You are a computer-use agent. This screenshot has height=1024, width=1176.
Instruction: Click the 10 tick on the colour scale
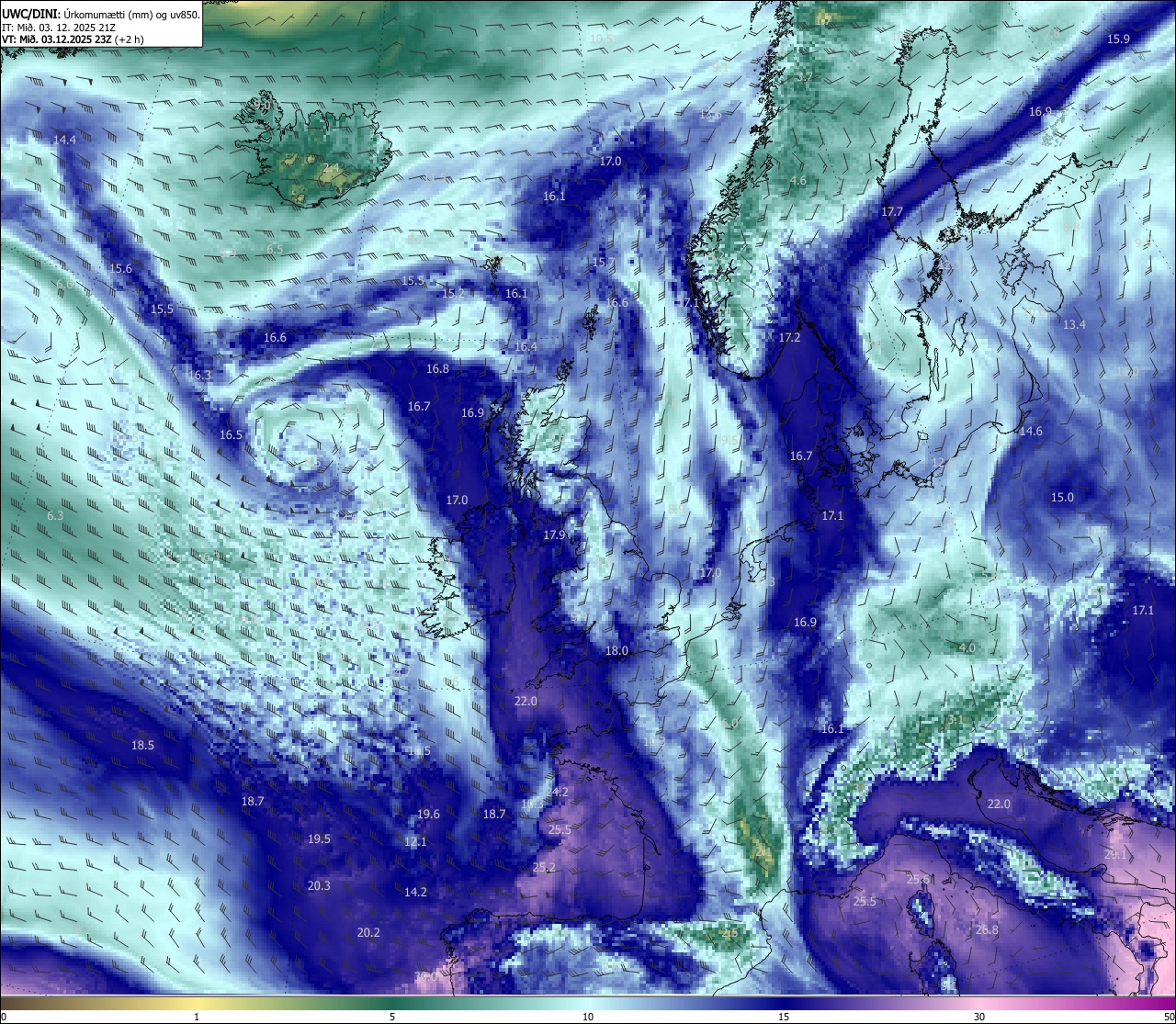588,1017
